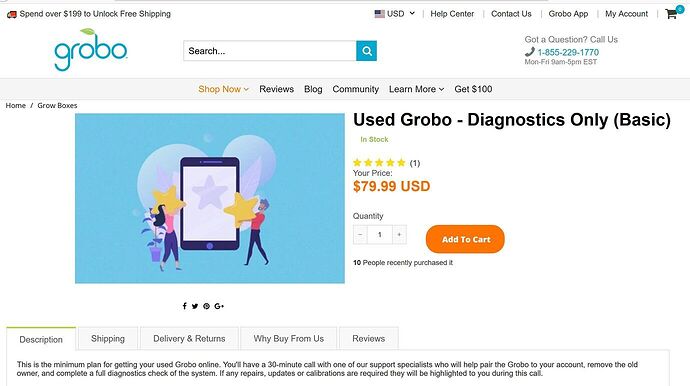
Task: Click the Grobo logo
Action: pos(91,50)
